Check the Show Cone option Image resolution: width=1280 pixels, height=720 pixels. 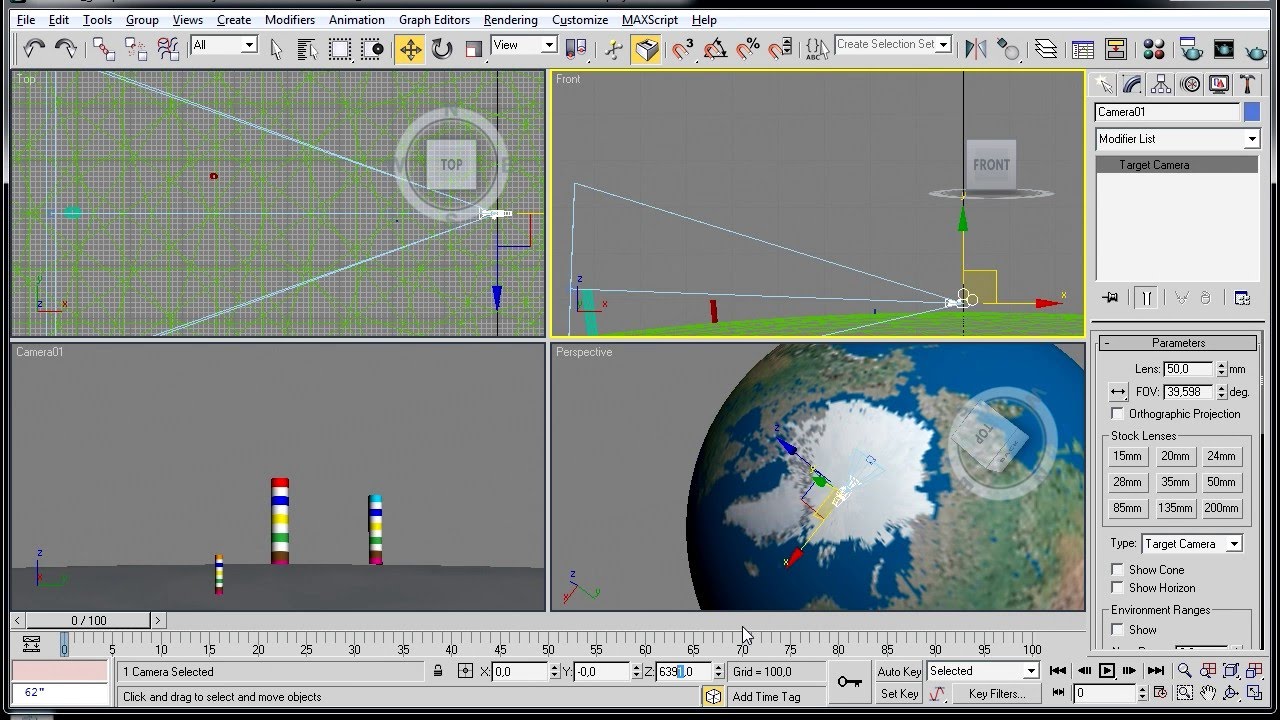[1117, 570]
